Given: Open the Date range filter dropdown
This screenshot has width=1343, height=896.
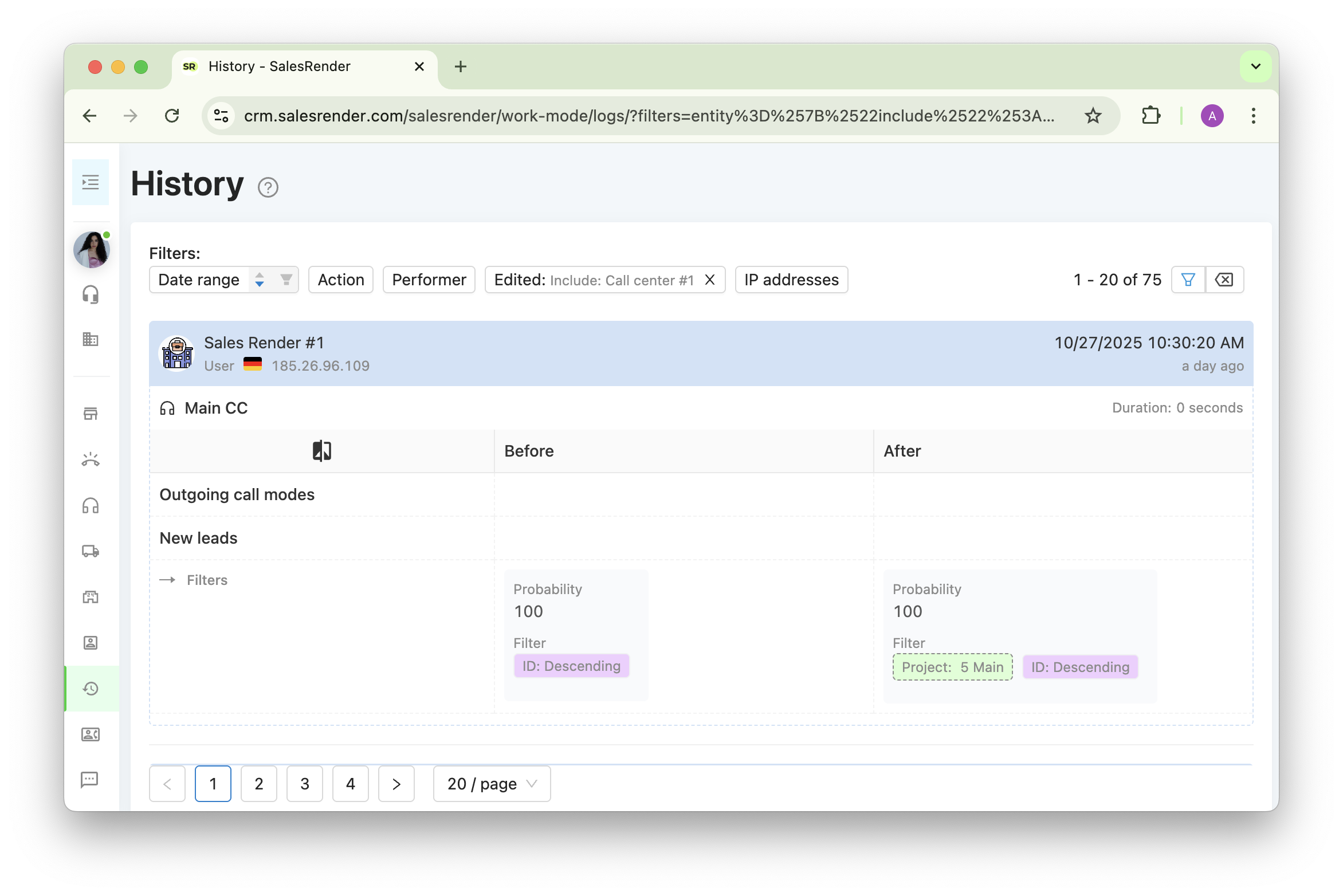Looking at the screenshot, I should [198, 280].
